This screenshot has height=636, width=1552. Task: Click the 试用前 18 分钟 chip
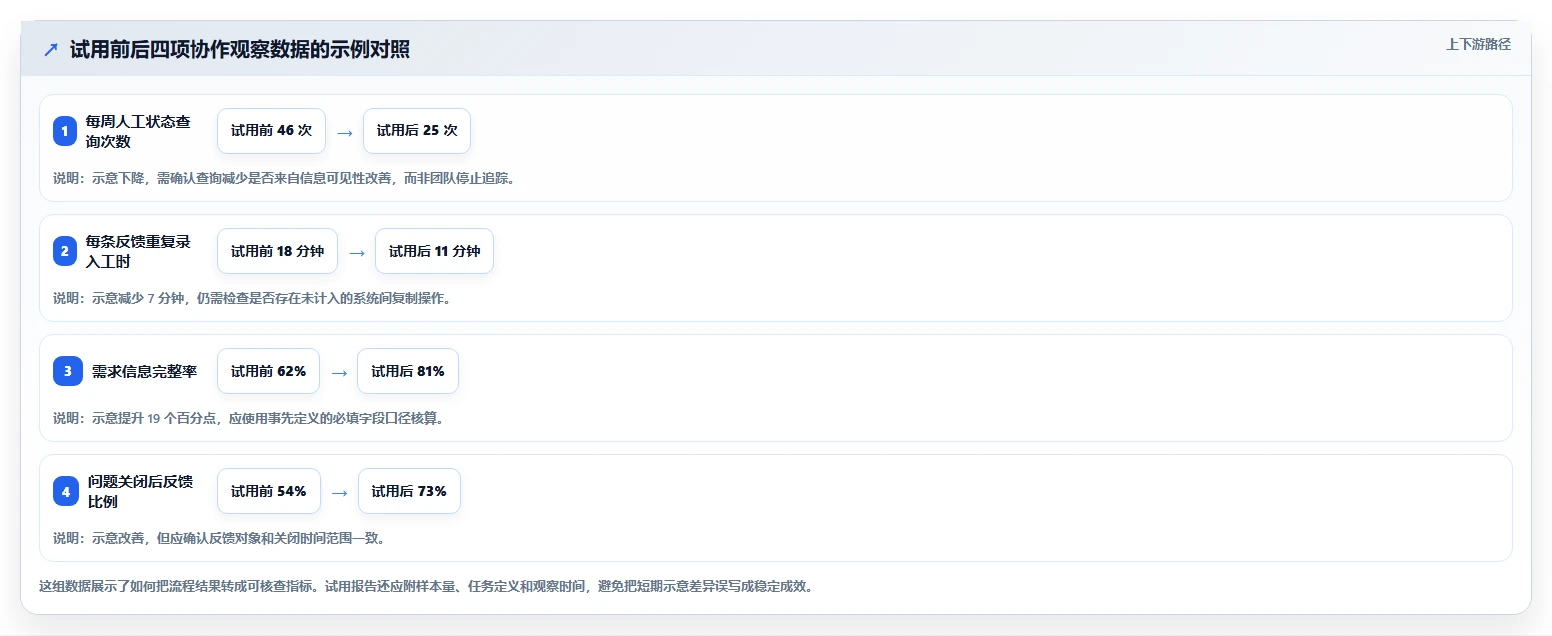277,251
